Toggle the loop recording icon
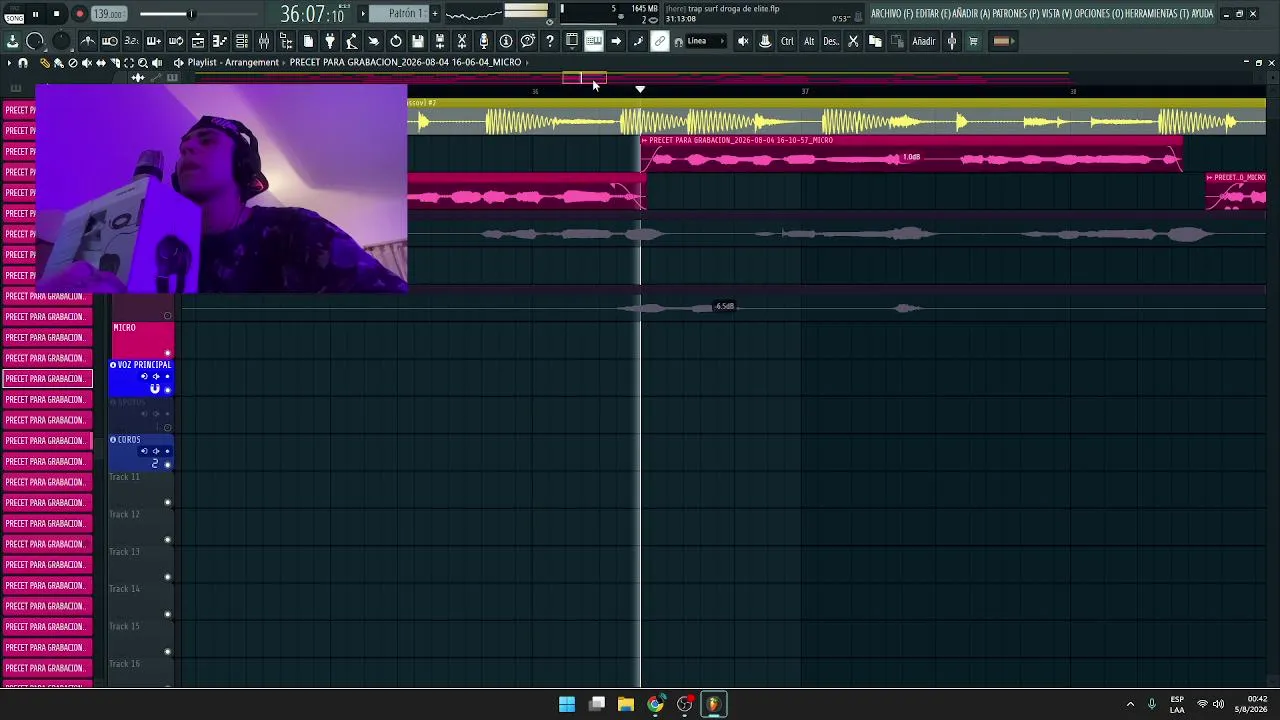The height and width of the screenshot is (720, 1280). [176, 41]
